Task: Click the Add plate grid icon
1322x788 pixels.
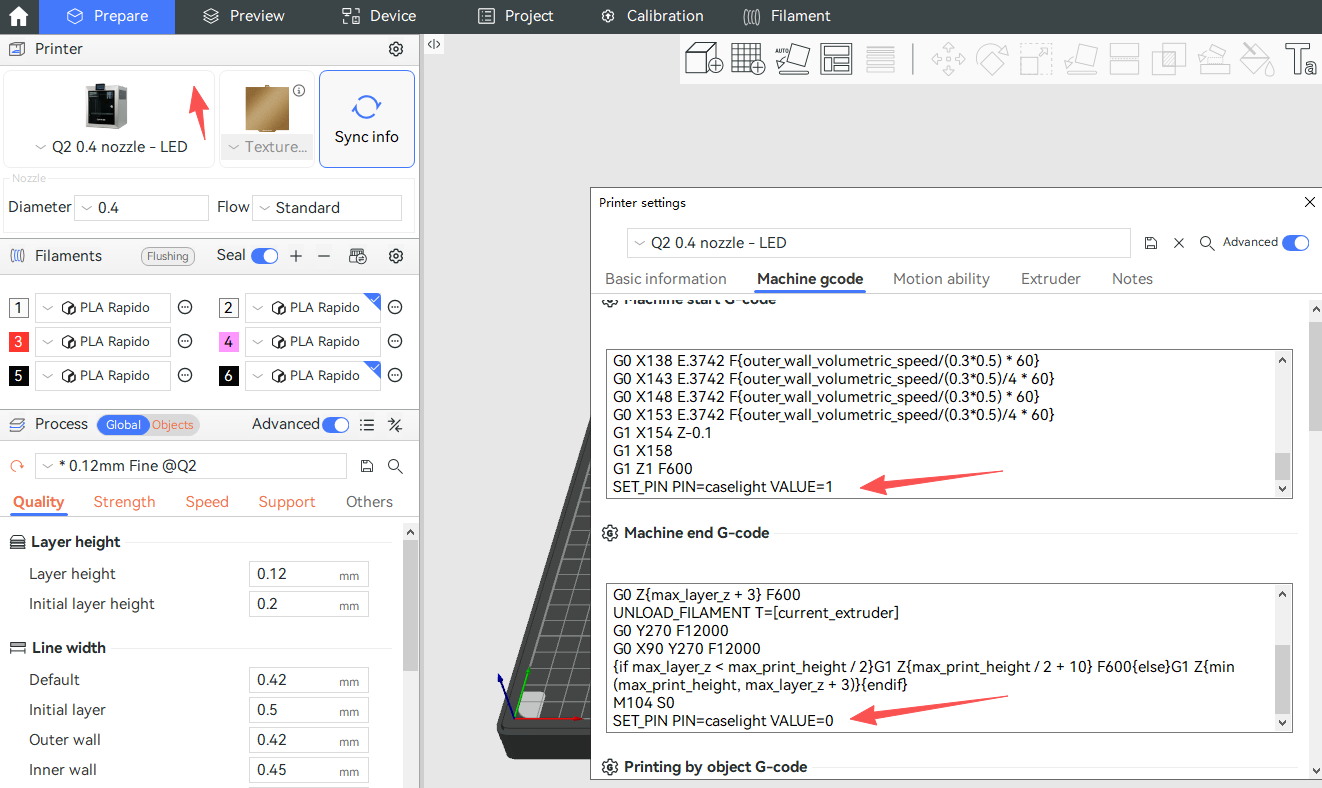Action: 747,58
